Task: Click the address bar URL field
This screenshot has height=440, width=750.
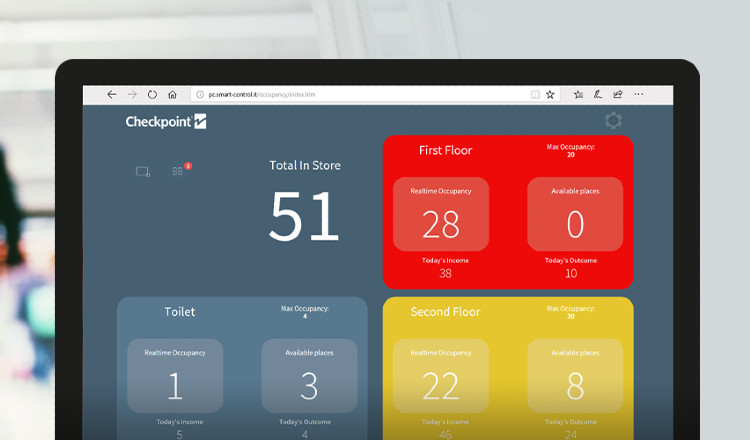Action: (x=350, y=94)
